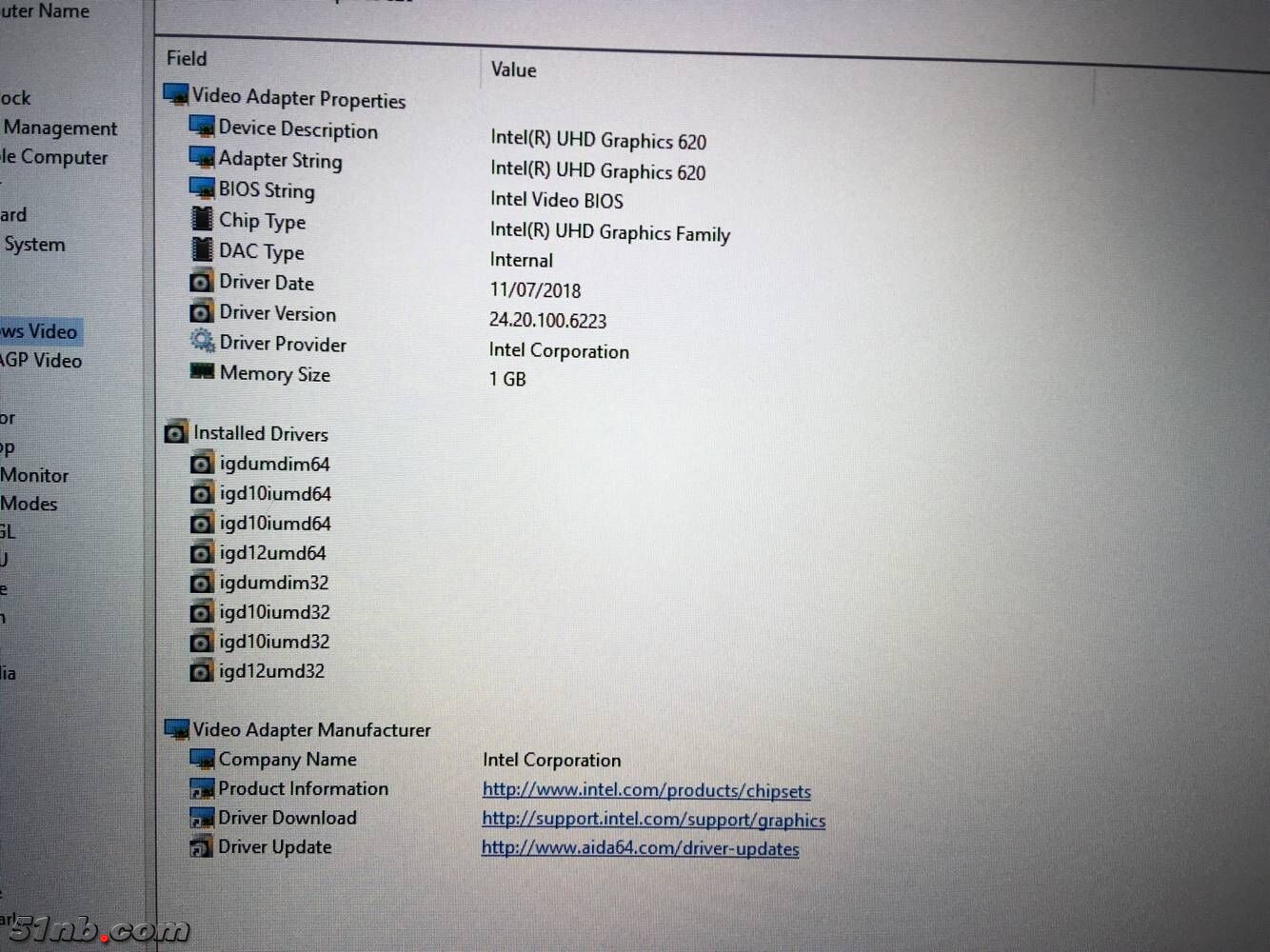The image size is (1270, 952).
Task: Select the igd12umd32 driver name
Action: [x=271, y=671]
